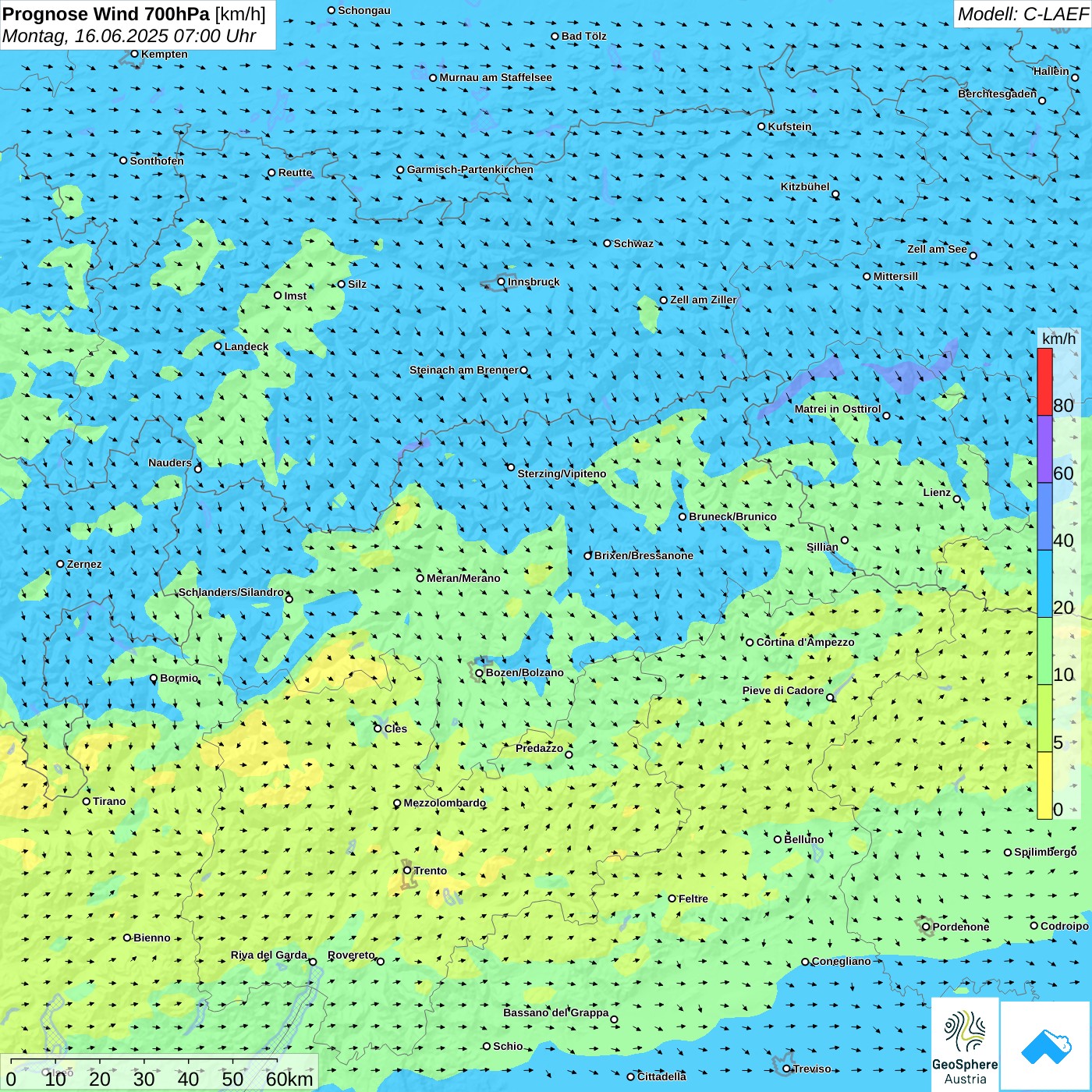Image resolution: width=1092 pixels, height=1092 pixels.
Task: Click the 'Modell: C-LAEF' label
Action: pos(1023,14)
